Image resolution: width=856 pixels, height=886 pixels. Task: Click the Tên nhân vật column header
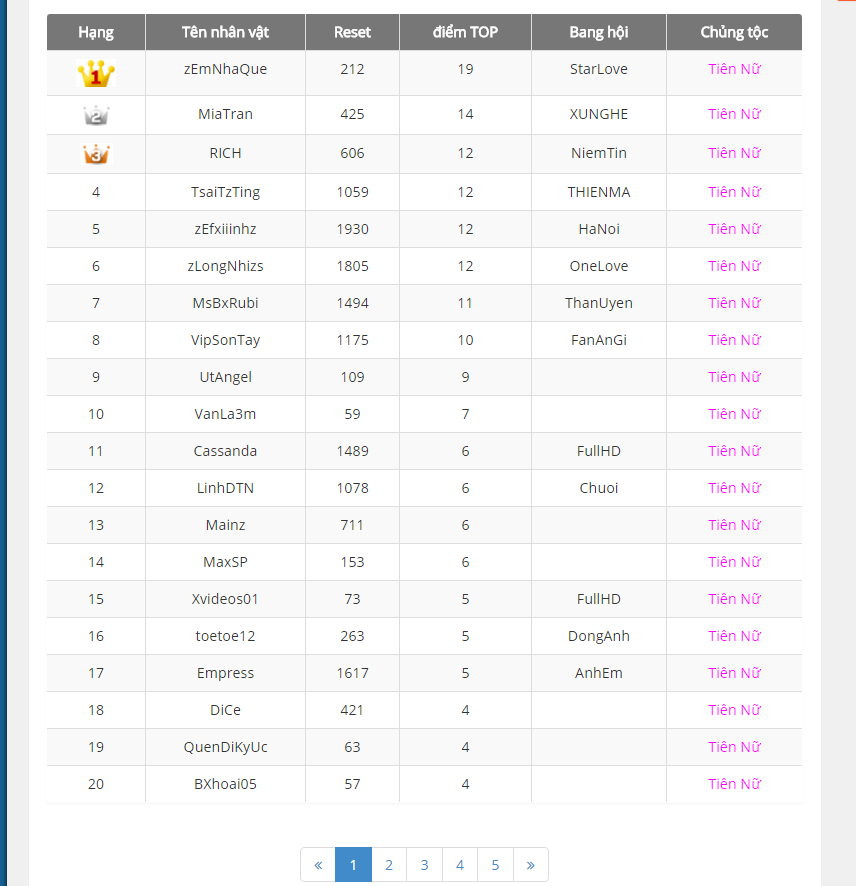[x=225, y=32]
